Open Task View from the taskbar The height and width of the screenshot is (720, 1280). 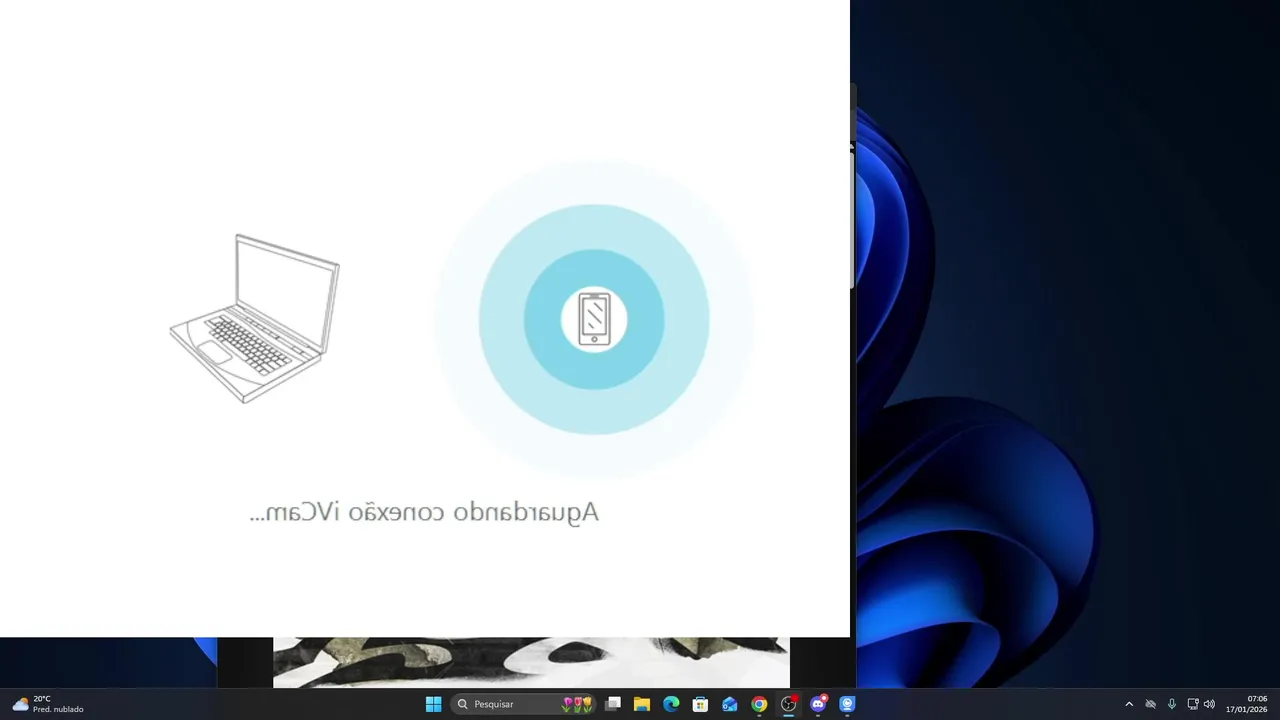click(613, 704)
